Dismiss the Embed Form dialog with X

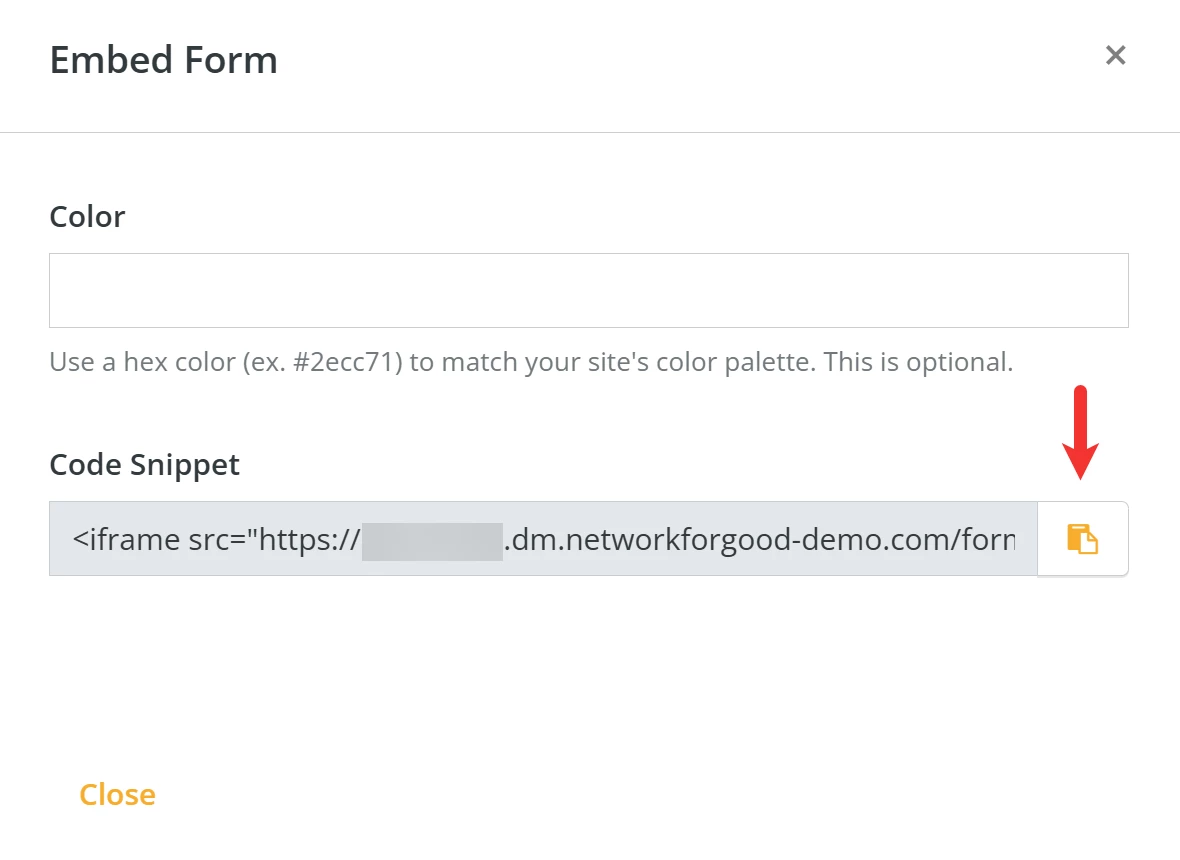pos(1115,55)
